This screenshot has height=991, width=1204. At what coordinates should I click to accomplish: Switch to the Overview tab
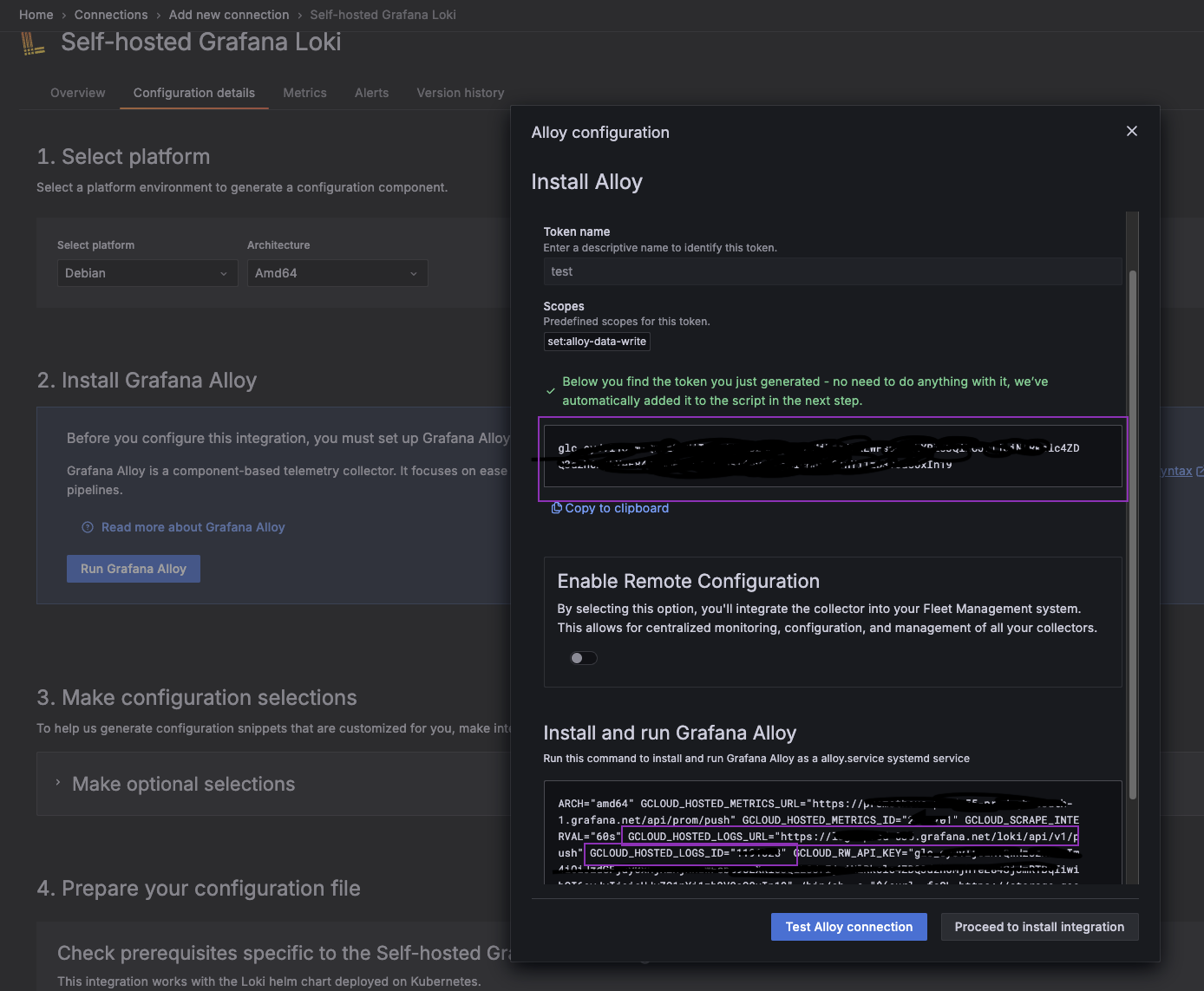78,93
